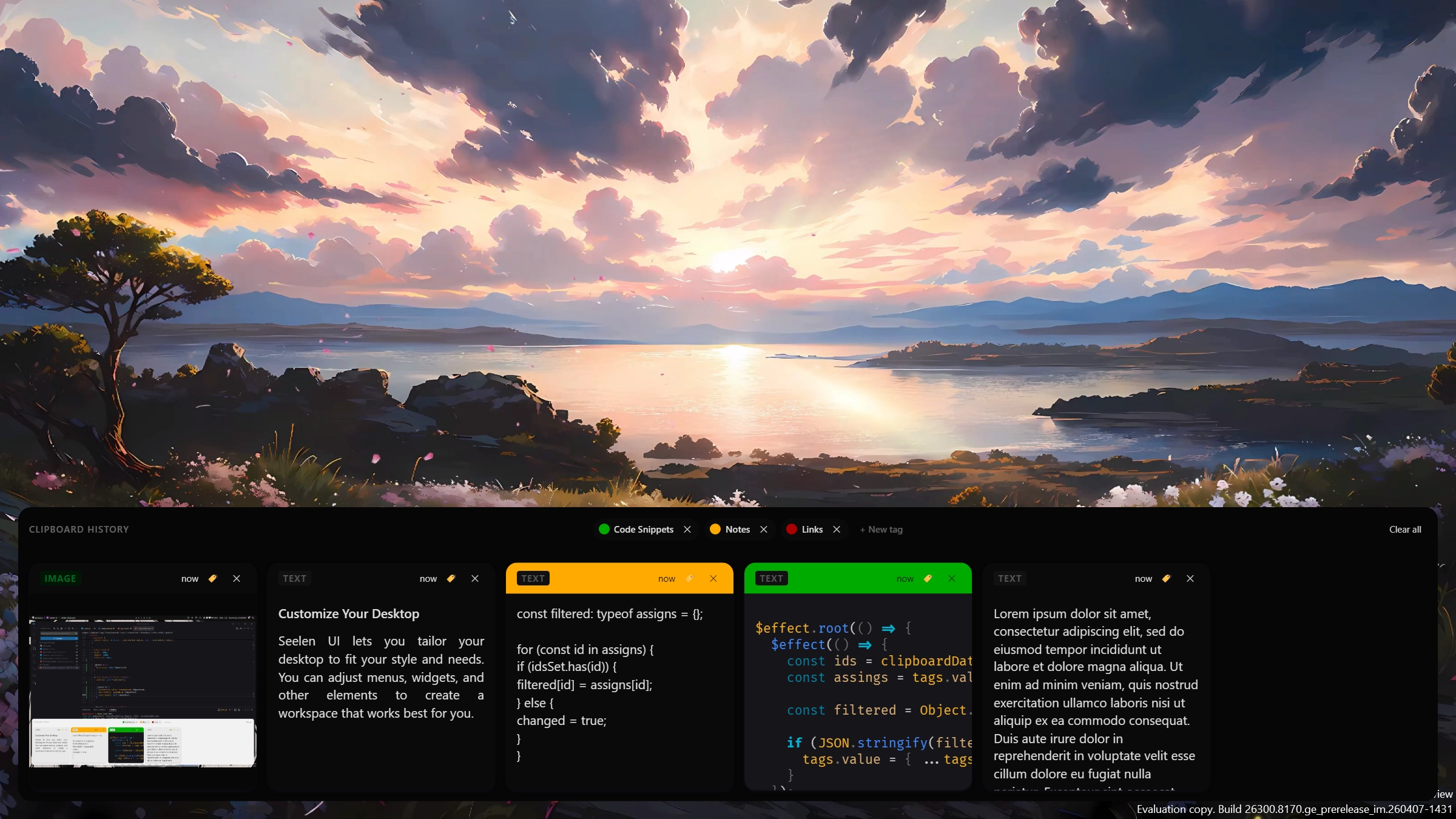The width and height of the screenshot is (1456, 819).
Task: Select the IMAGE badge on the first card
Action: tap(60, 578)
